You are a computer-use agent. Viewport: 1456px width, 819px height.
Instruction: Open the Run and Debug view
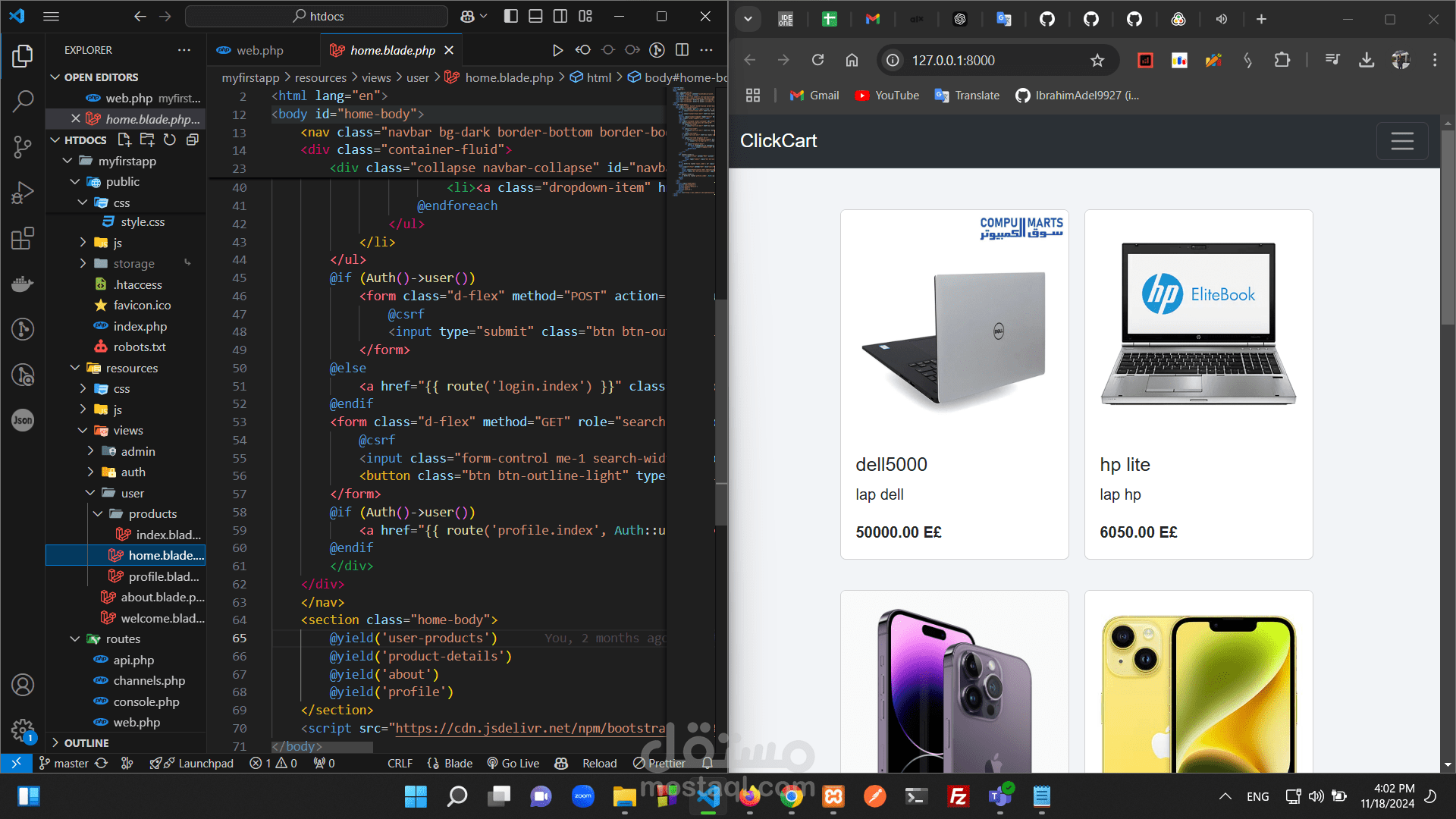tap(23, 193)
